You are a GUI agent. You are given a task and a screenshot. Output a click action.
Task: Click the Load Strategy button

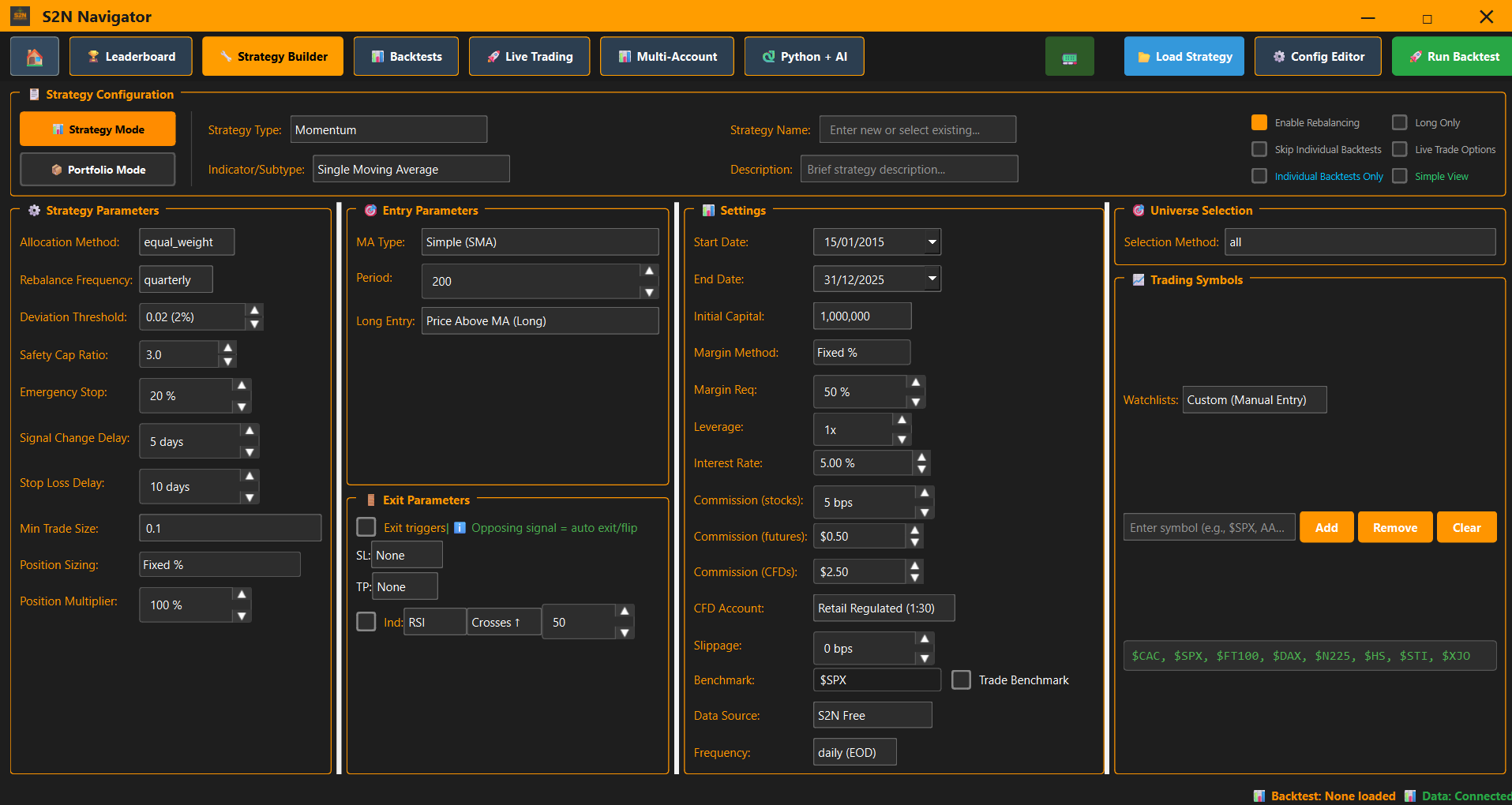coord(1184,57)
